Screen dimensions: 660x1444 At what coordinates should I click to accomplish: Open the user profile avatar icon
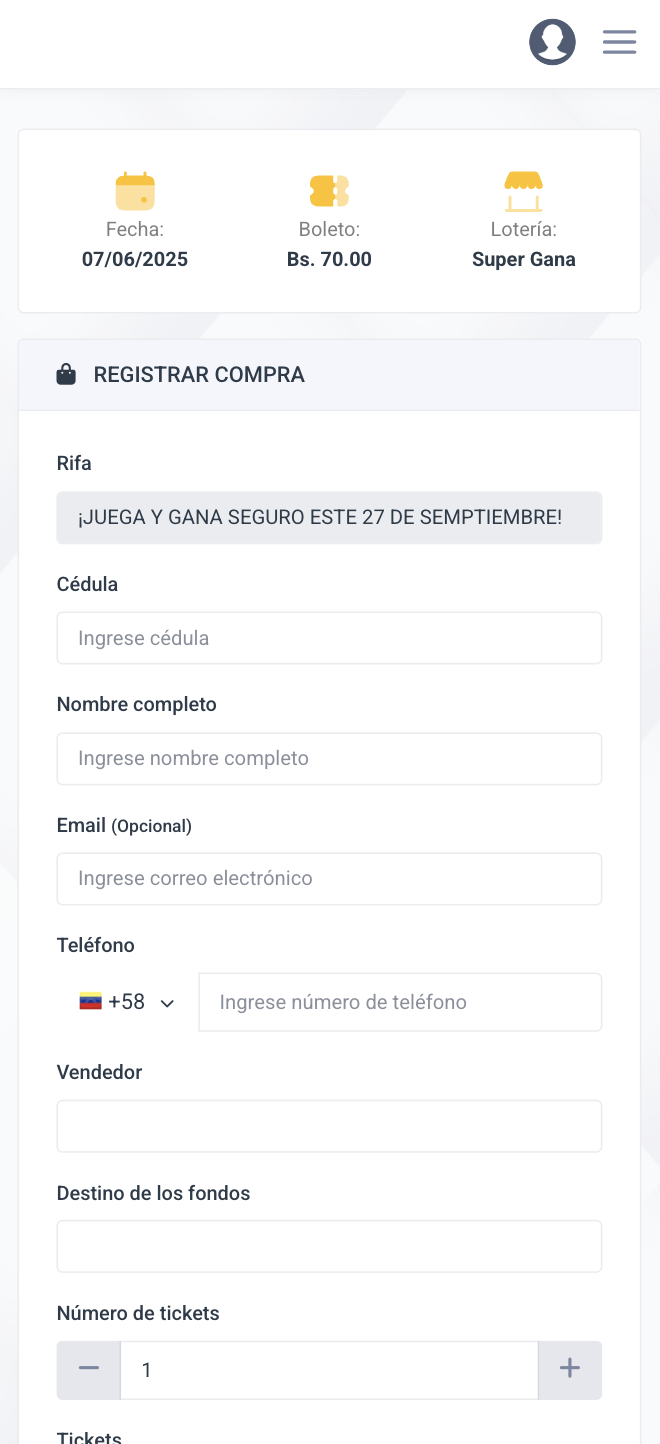click(552, 42)
